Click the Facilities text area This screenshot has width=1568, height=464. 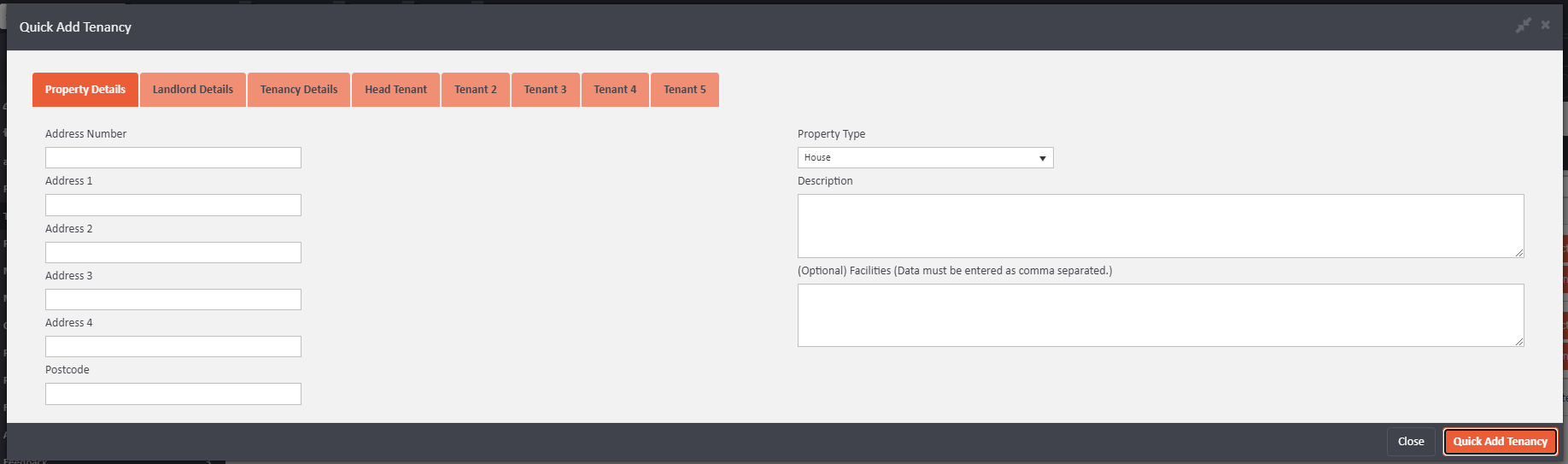point(1160,315)
